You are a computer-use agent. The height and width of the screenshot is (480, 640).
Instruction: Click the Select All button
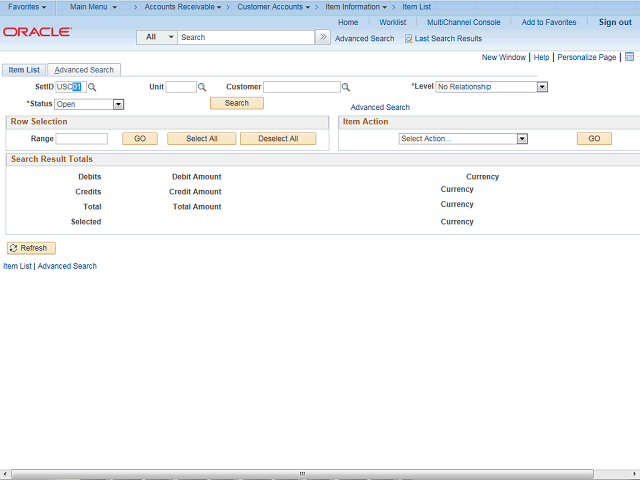[x=202, y=139]
